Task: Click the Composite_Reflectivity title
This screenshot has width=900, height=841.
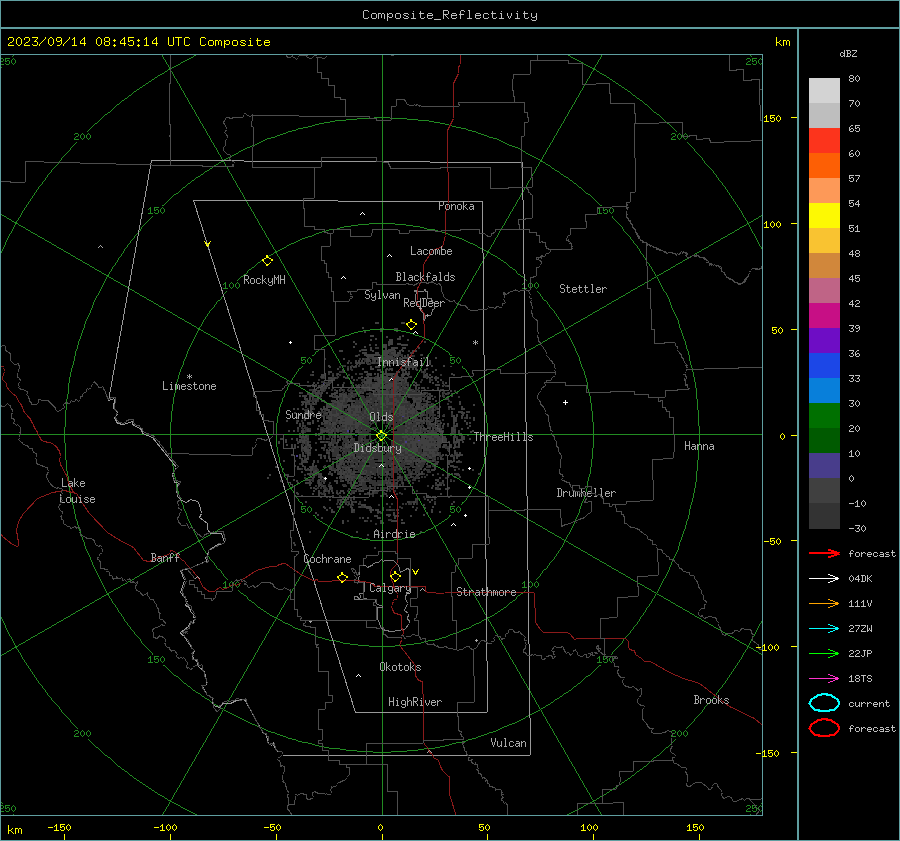Action: pos(450,15)
